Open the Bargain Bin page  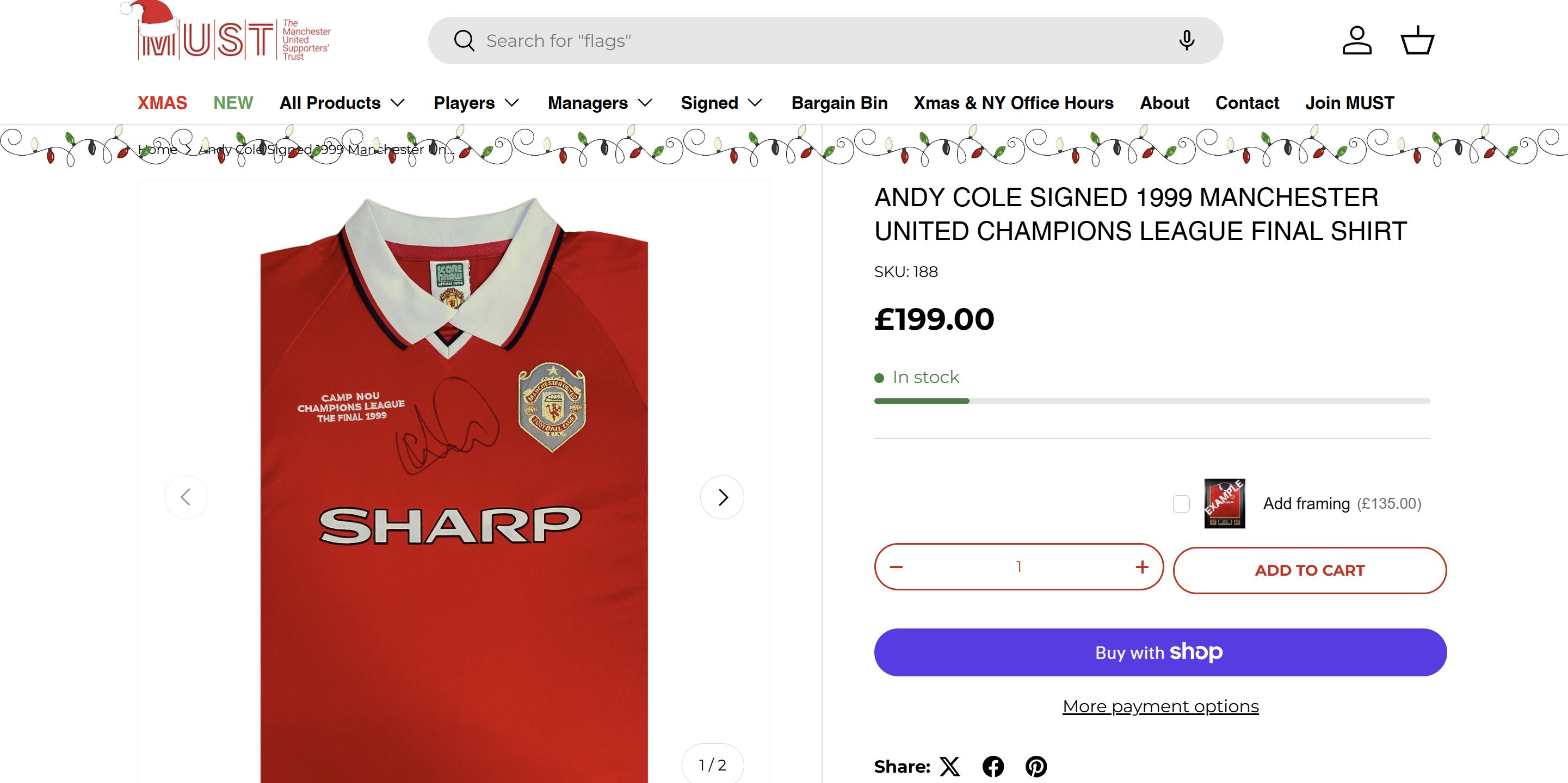839,103
